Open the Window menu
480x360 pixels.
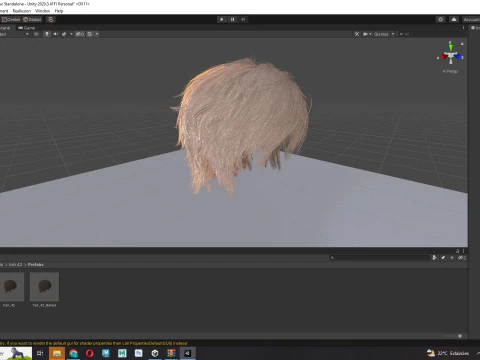click(x=42, y=11)
